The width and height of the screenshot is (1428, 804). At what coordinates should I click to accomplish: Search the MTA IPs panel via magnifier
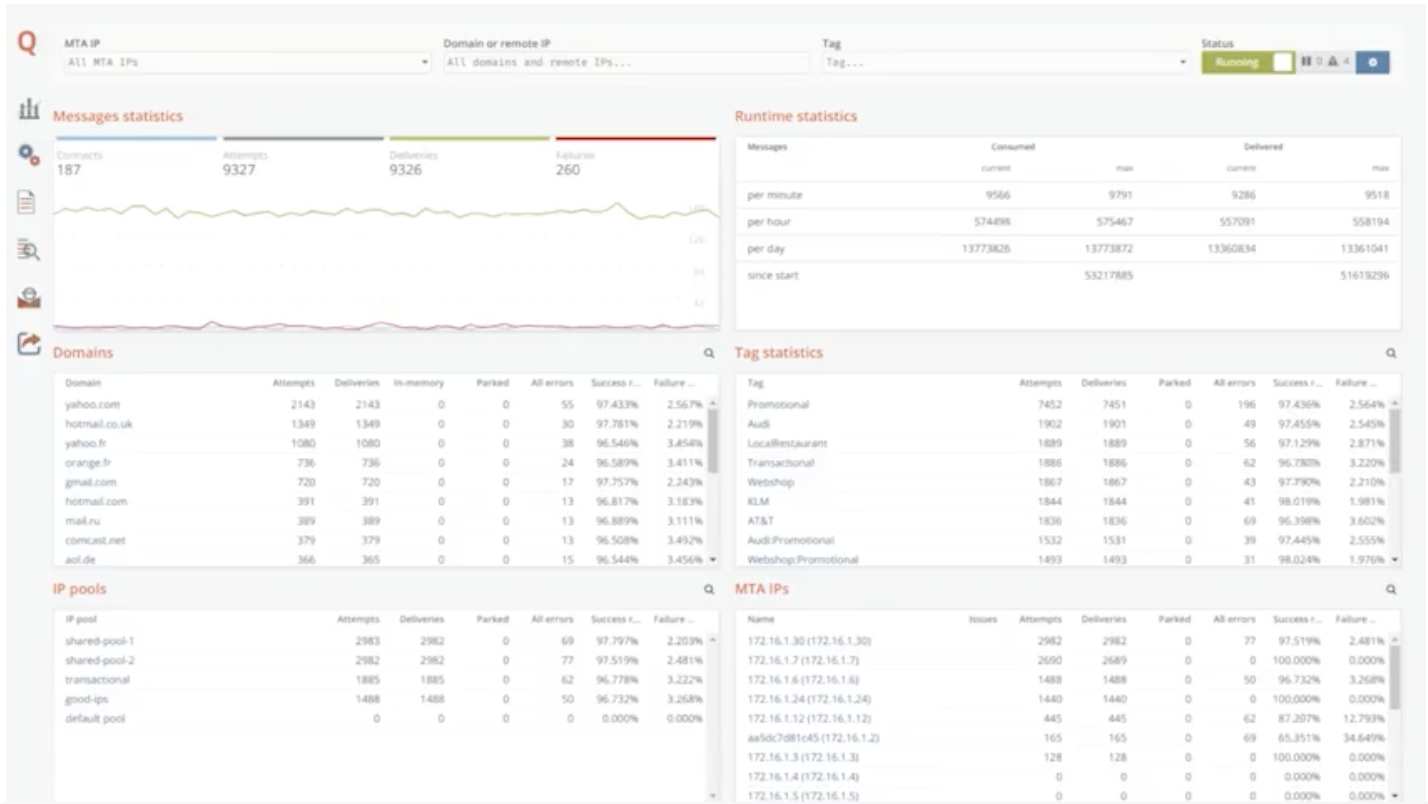(x=1390, y=590)
